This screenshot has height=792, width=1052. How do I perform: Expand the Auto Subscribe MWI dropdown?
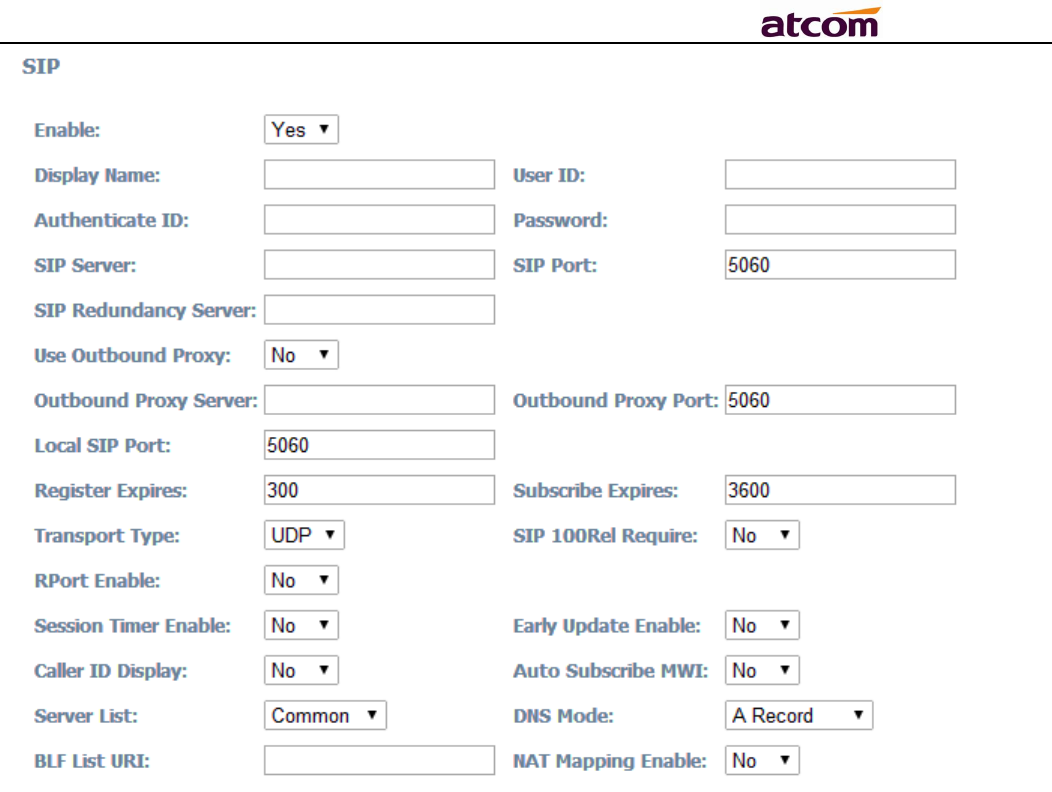tap(762, 670)
